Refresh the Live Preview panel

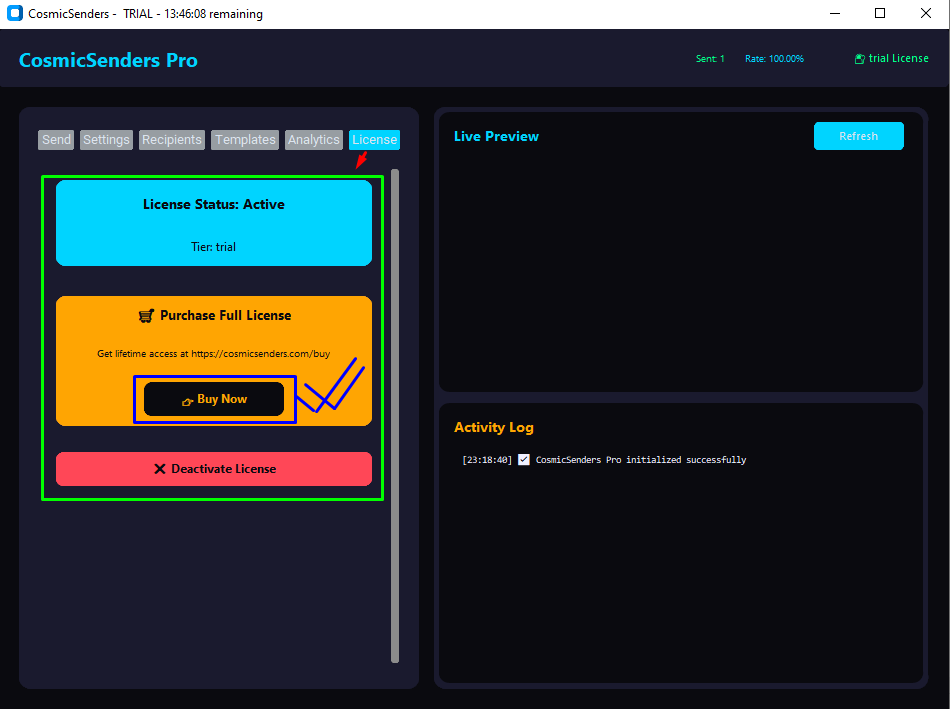point(859,136)
